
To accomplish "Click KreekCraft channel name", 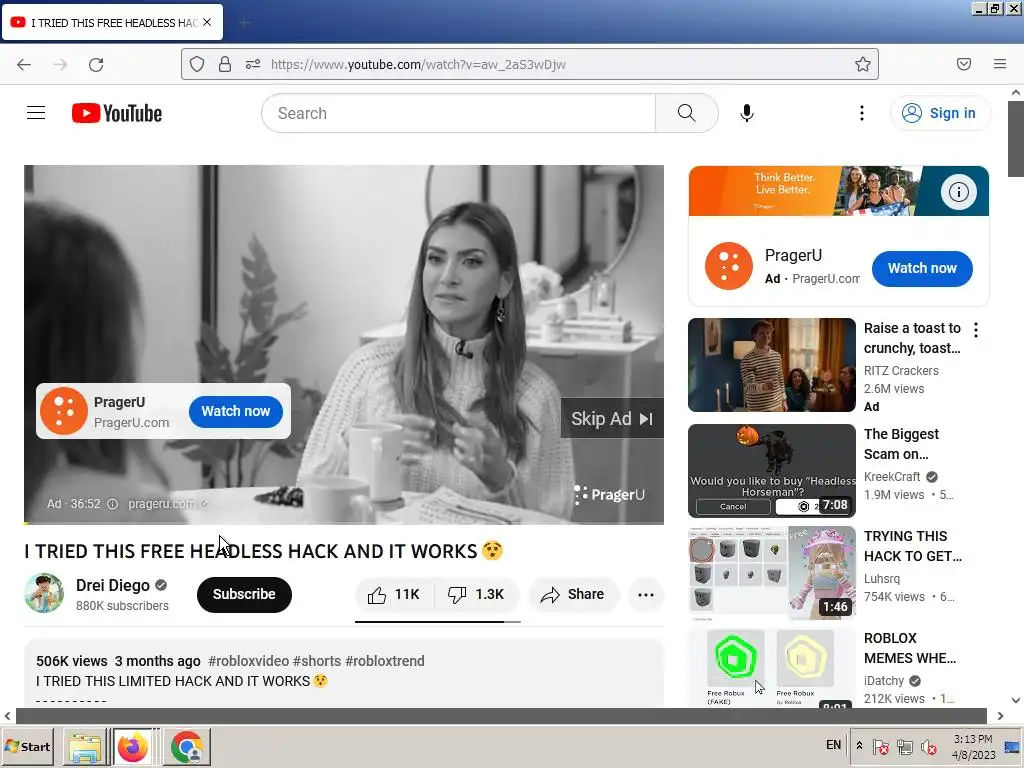I will [x=891, y=477].
